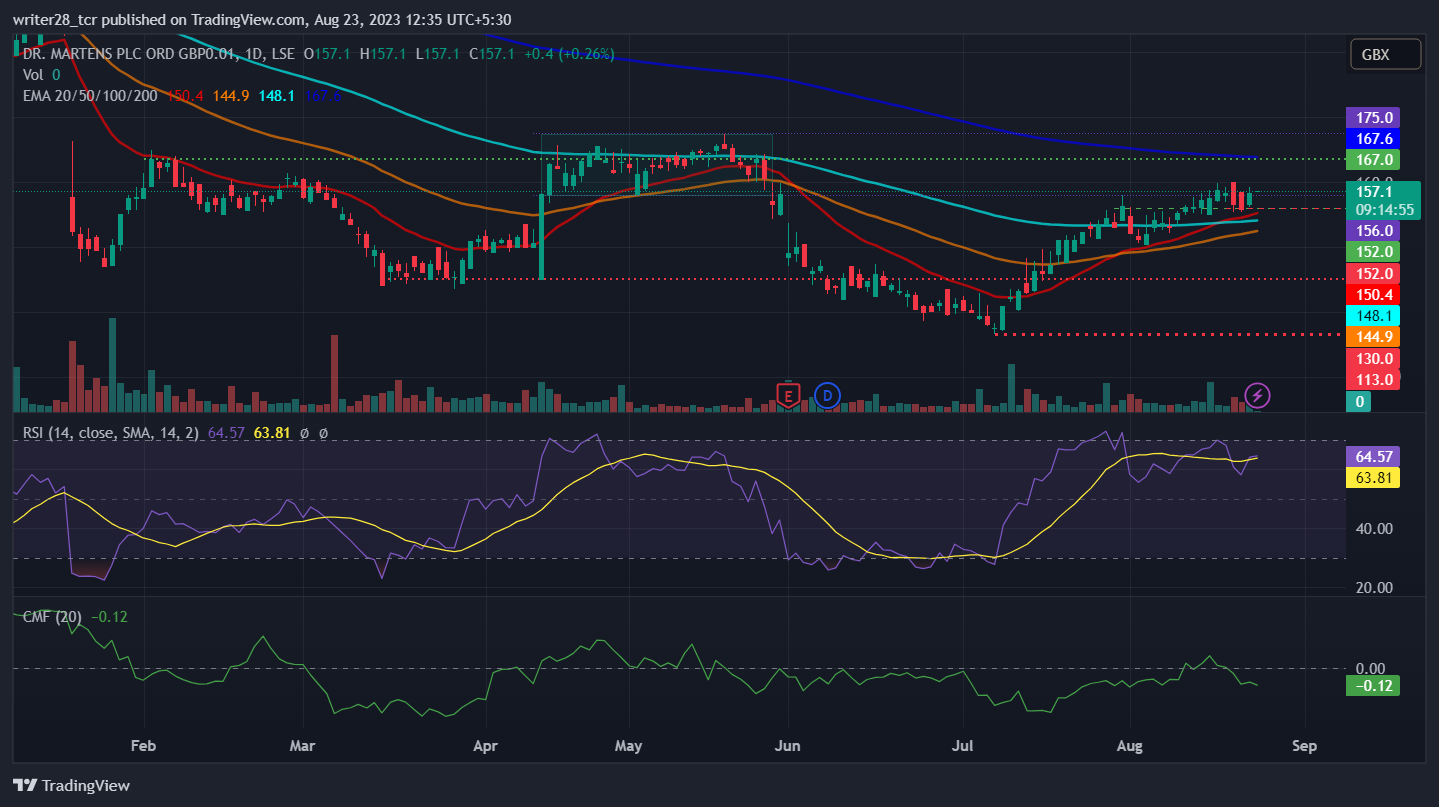Image resolution: width=1439 pixels, height=807 pixels.
Task: Click the 130.0 red price label
Action: pyautogui.click(x=1372, y=358)
